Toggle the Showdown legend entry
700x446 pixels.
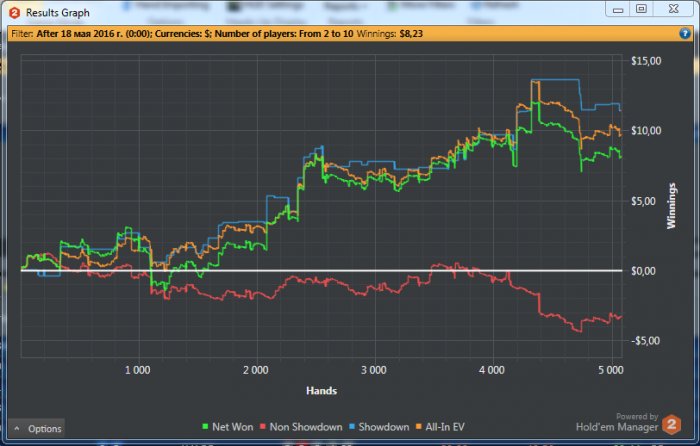379,427
